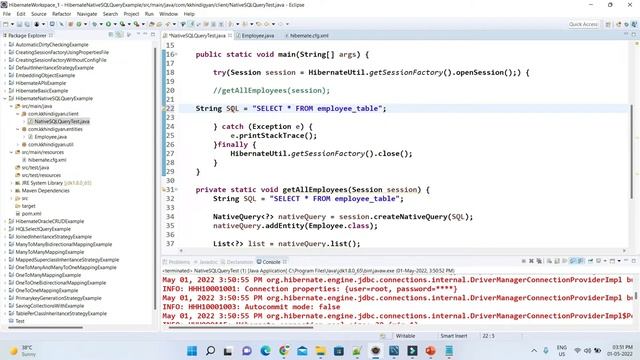The width and height of the screenshot is (640, 360).
Task: Click the weather widget on taskbar
Action: (23, 351)
